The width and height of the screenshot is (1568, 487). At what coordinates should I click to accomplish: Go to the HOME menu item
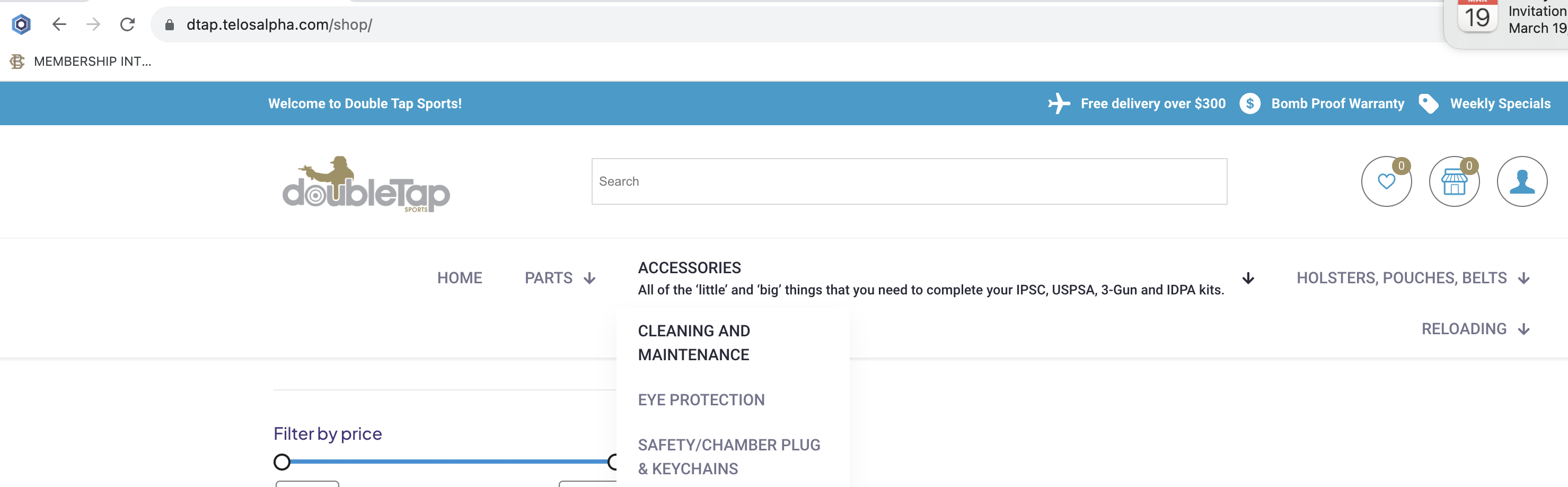point(460,278)
